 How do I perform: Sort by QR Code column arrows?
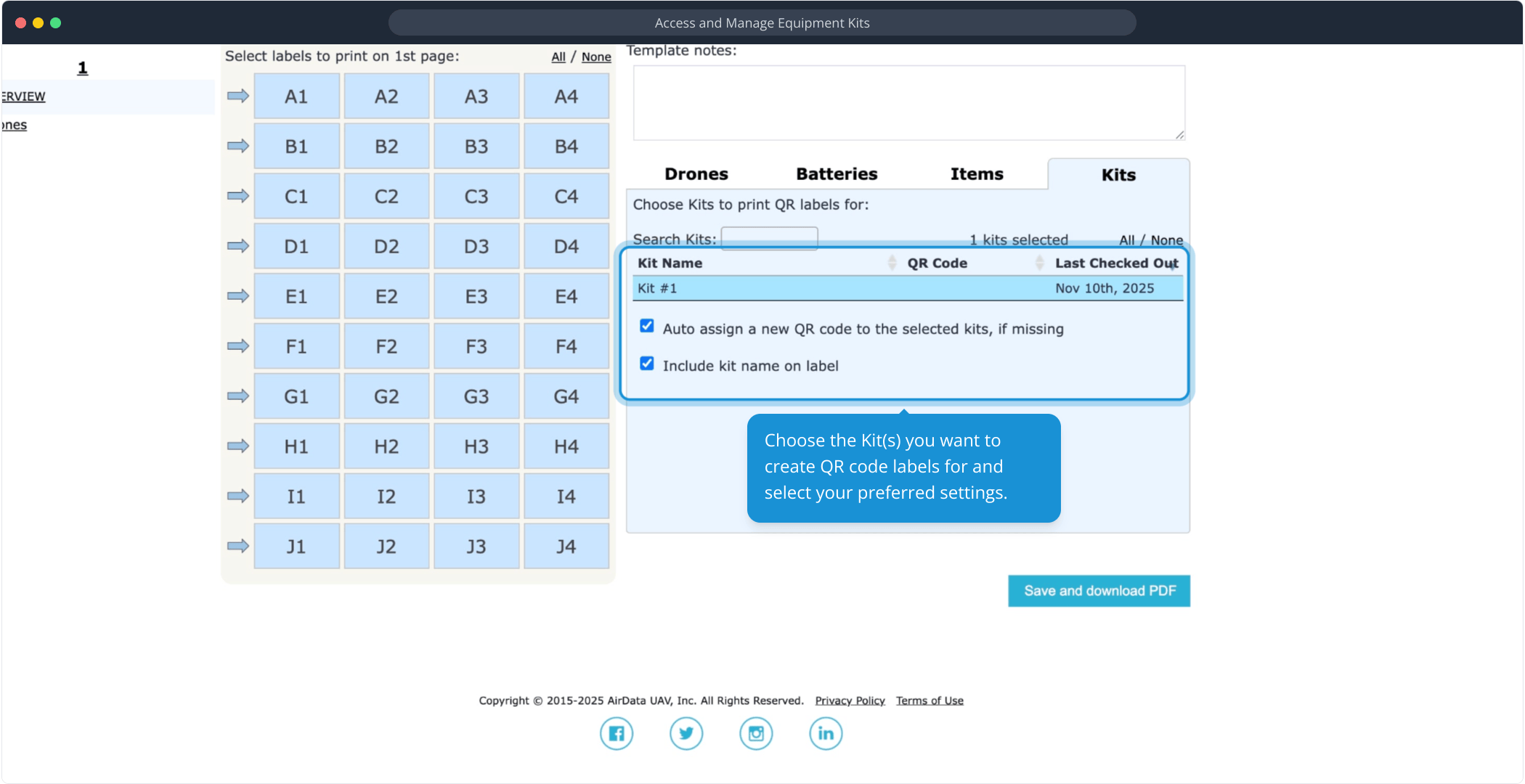tap(1039, 263)
